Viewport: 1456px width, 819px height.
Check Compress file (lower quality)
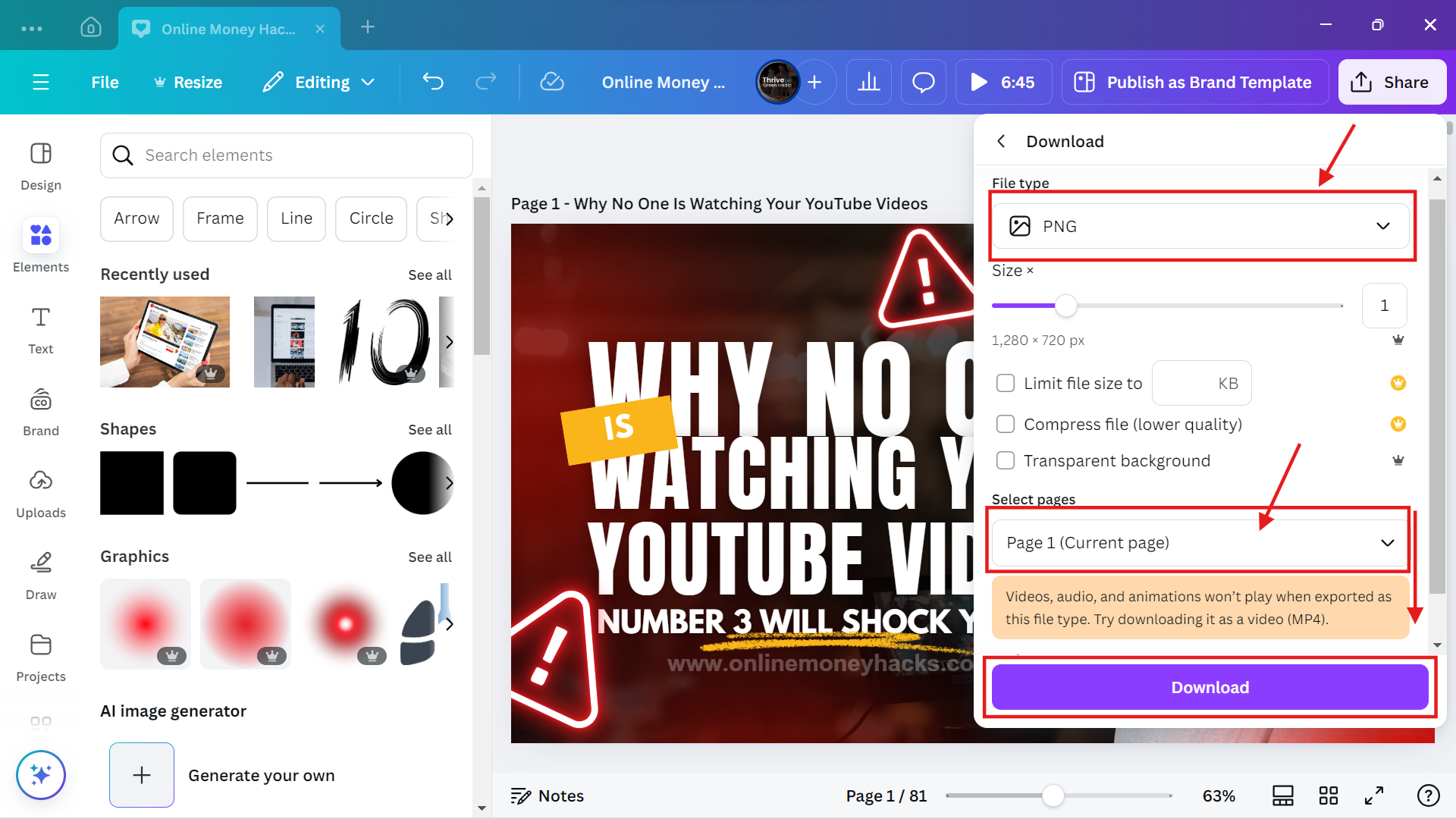point(1006,424)
